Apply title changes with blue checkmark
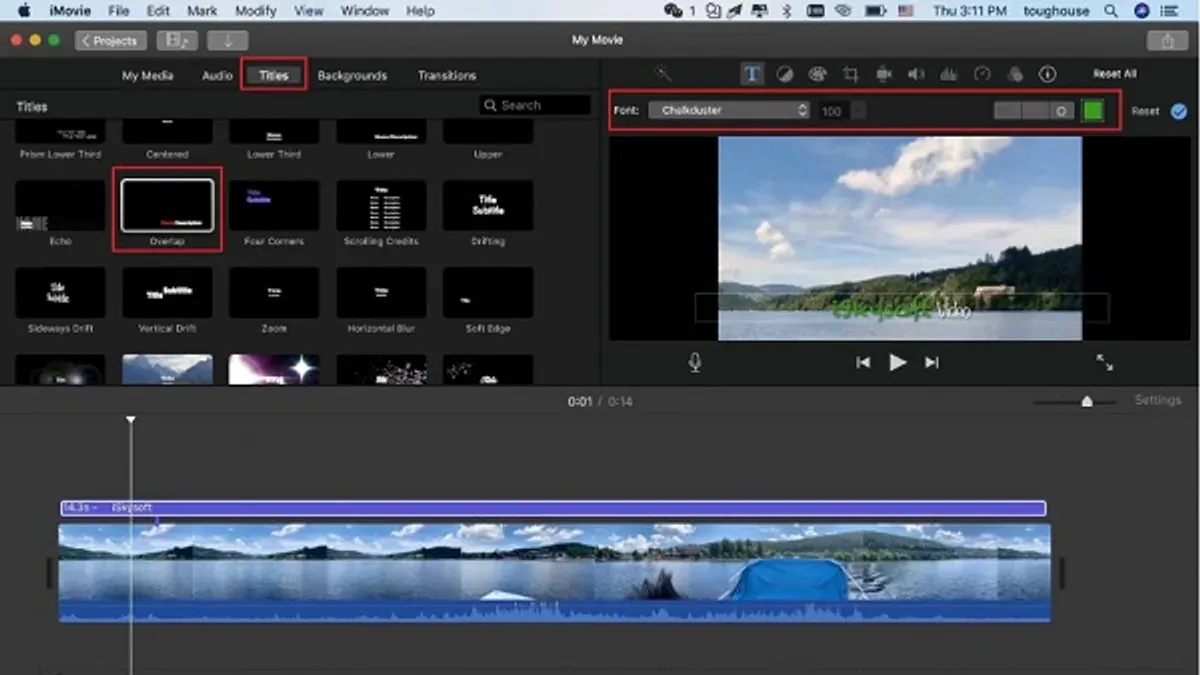1200x675 pixels. click(x=1179, y=111)
